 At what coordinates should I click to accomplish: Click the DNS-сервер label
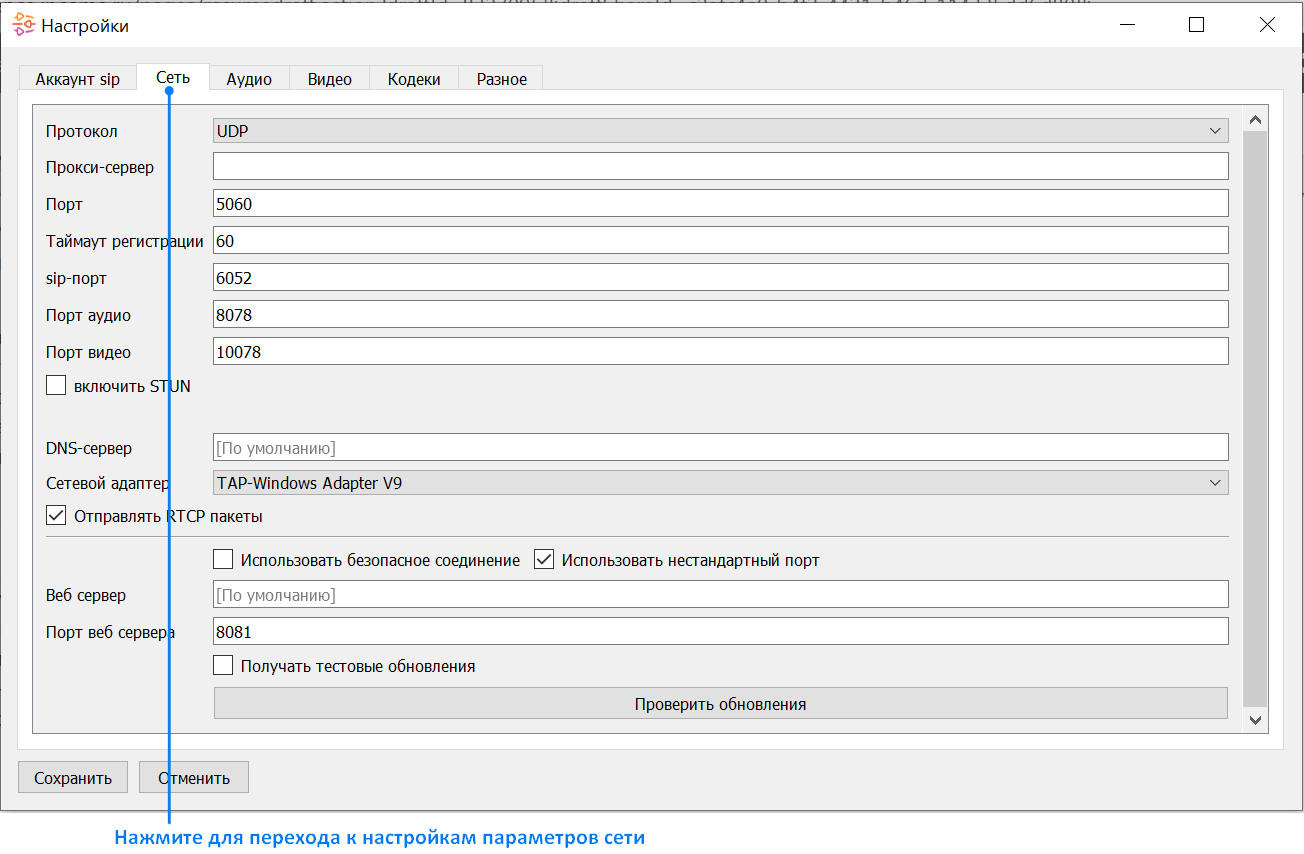[x=89, y=448]
